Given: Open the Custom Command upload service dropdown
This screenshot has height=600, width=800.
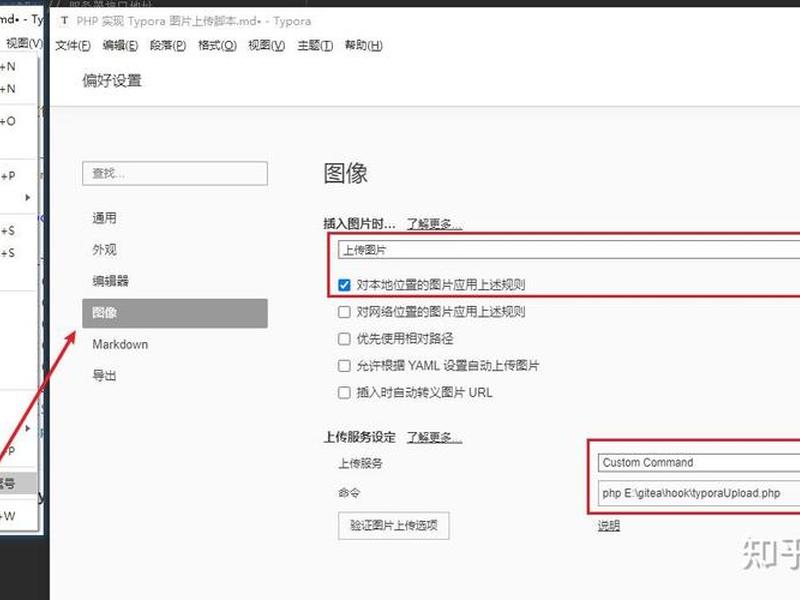Looking at the screenshot, I should (x=699, y=463).
